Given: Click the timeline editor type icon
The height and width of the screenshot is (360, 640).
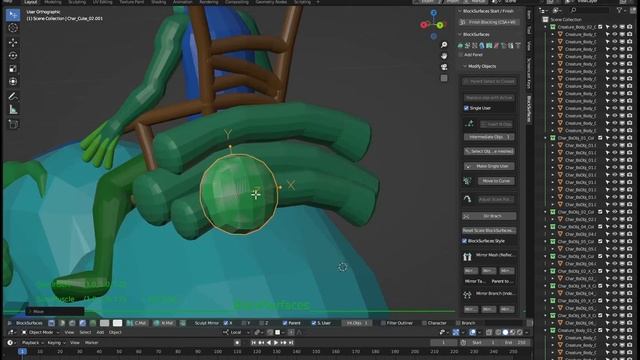Looking at the screenshot, I should [10, 342].
